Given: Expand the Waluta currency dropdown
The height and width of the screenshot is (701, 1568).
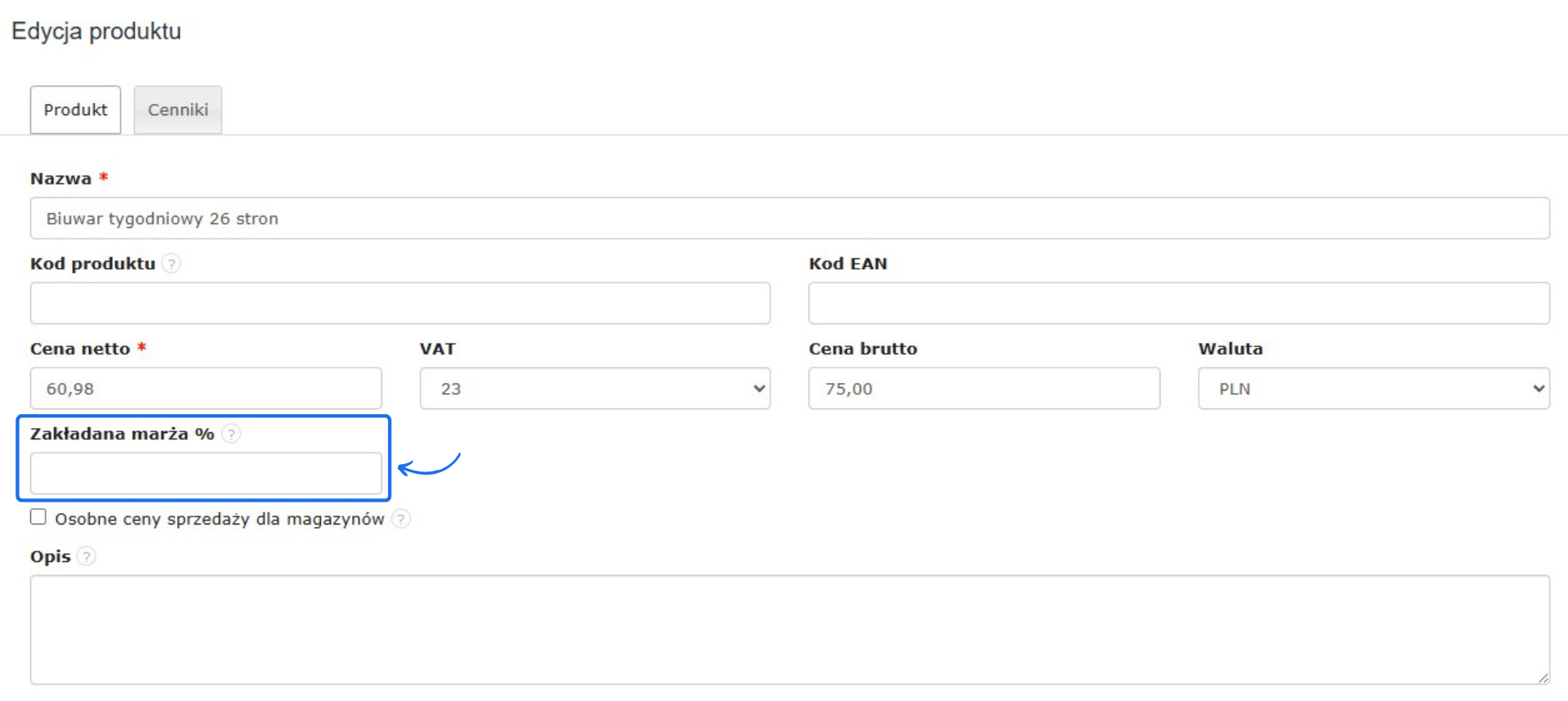Looking at the screenshot, I should [1373, 389].
